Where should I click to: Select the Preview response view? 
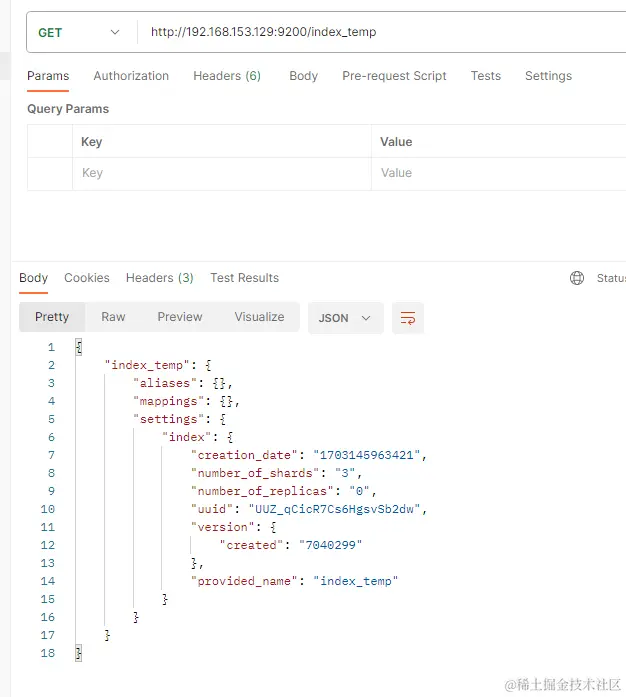coord(180,317)
